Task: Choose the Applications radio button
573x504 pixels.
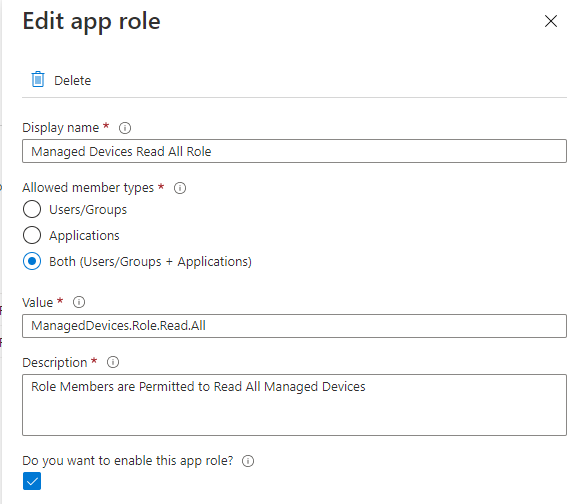Action: [32, 235]
